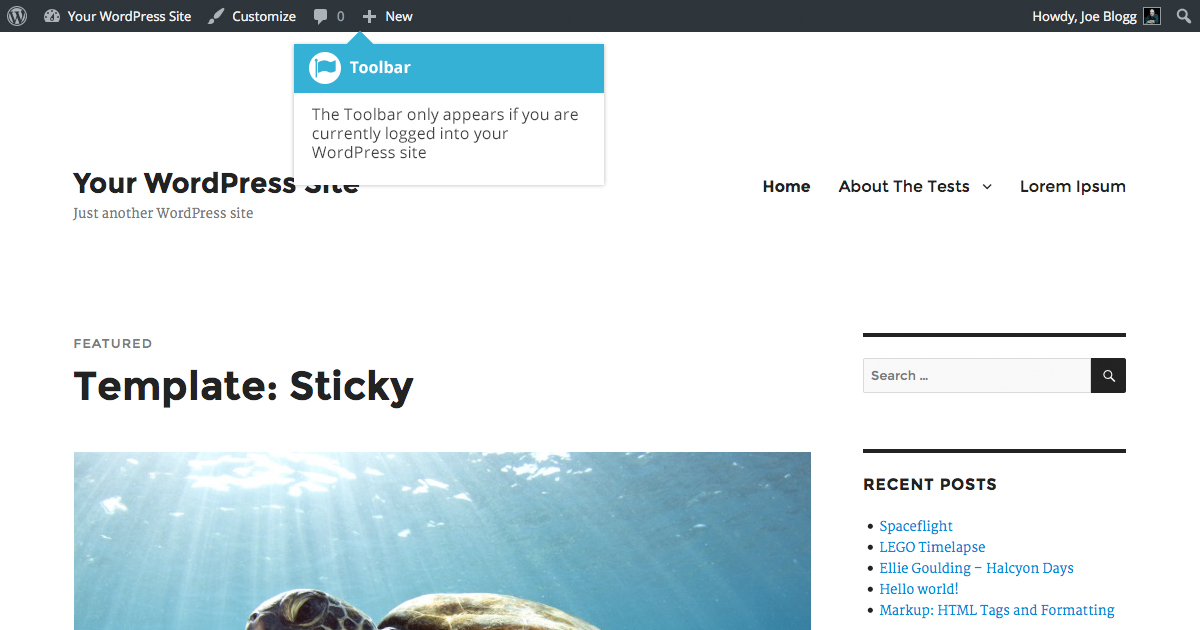Click the flag icon in Toolbar tooltip

325,68
